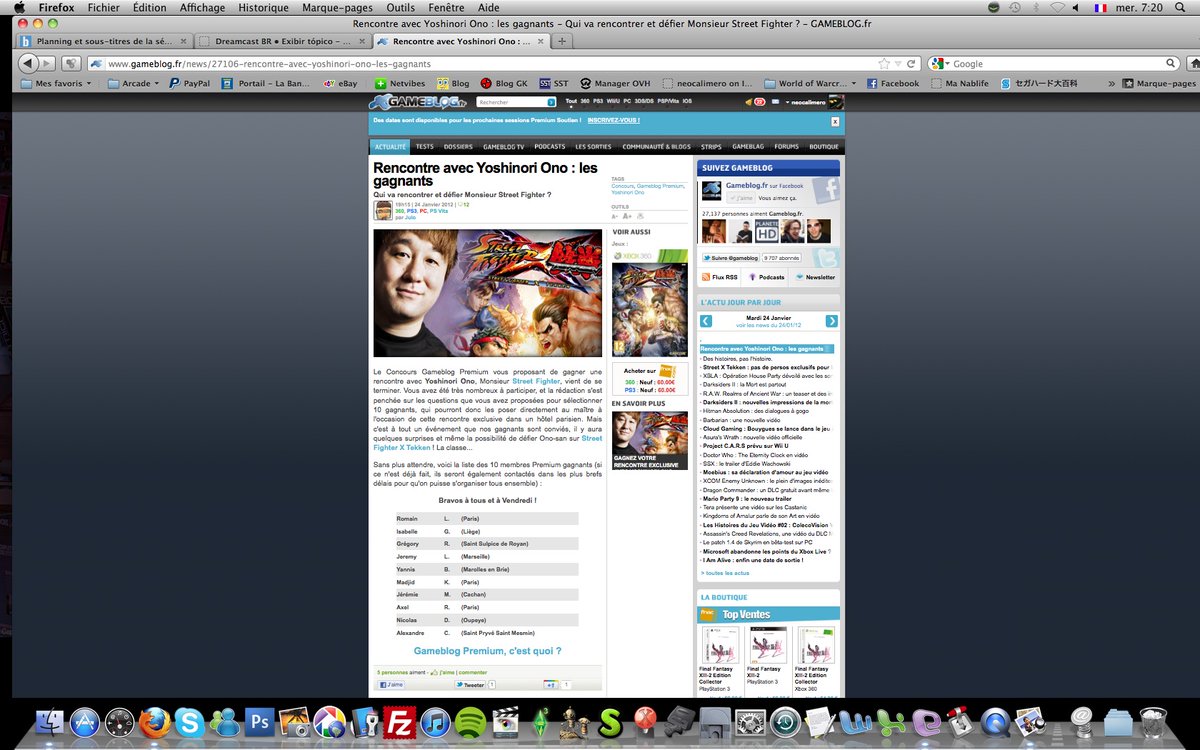Click the Tweeter button under article
The width and height of the screenshot is (1200, 750).
[x=470, y=685]
